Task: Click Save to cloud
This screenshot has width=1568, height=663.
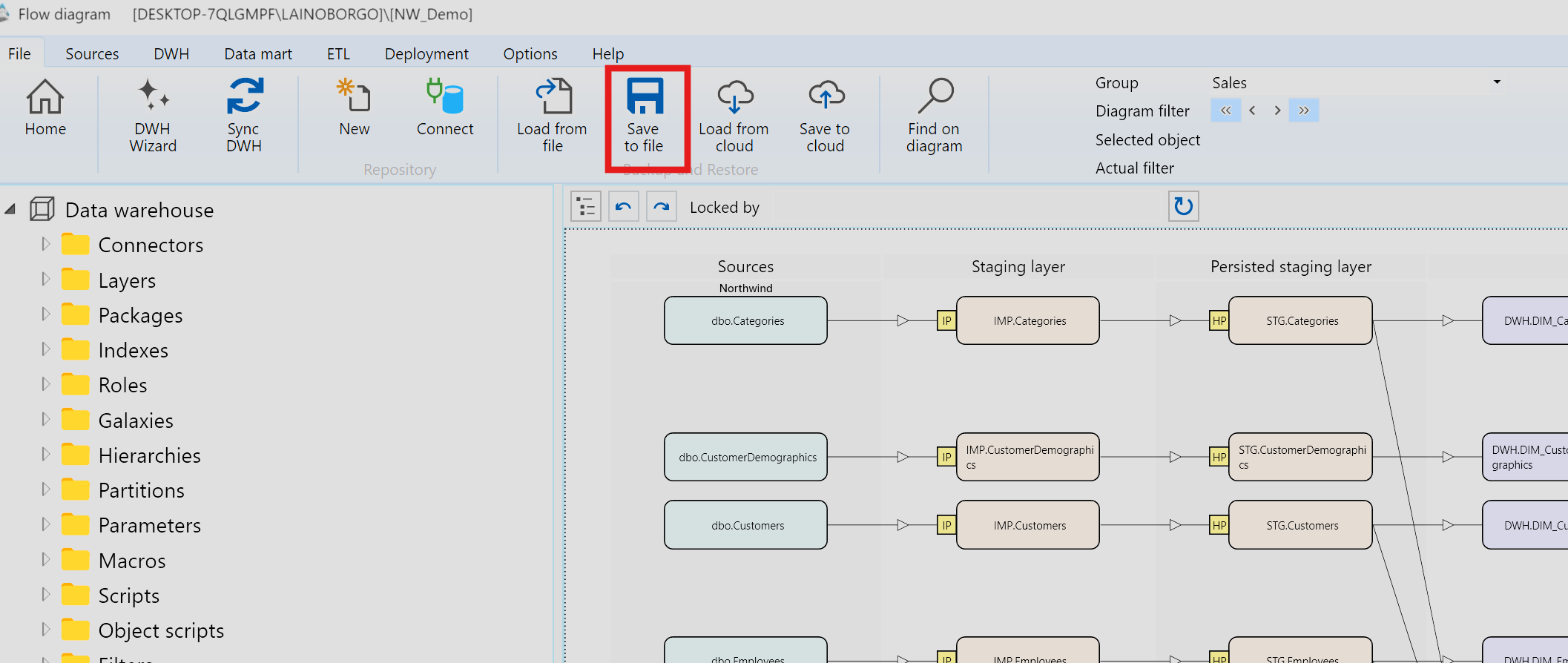Action: coord(826,115)
